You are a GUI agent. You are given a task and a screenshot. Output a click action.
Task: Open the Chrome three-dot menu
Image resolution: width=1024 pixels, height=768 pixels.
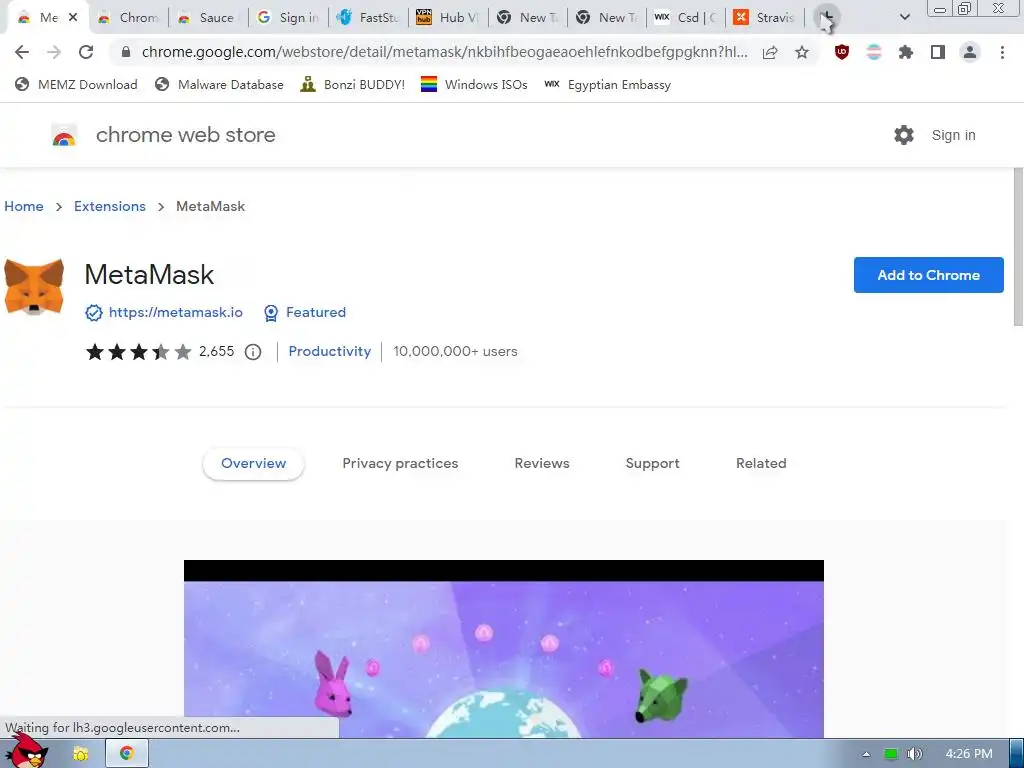[1002, 52]
